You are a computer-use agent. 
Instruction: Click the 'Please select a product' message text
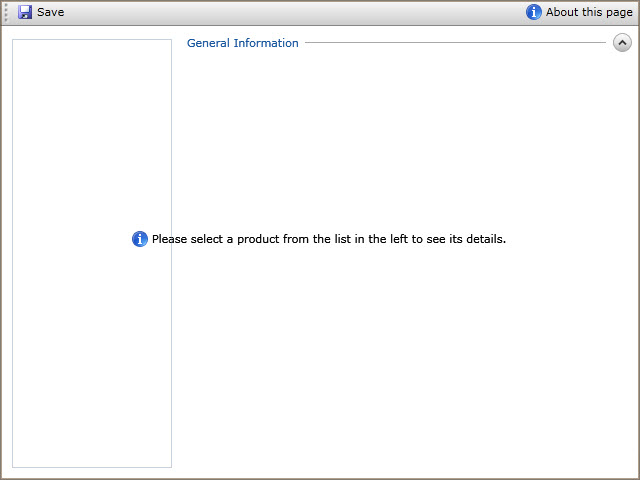pos(328,239)
